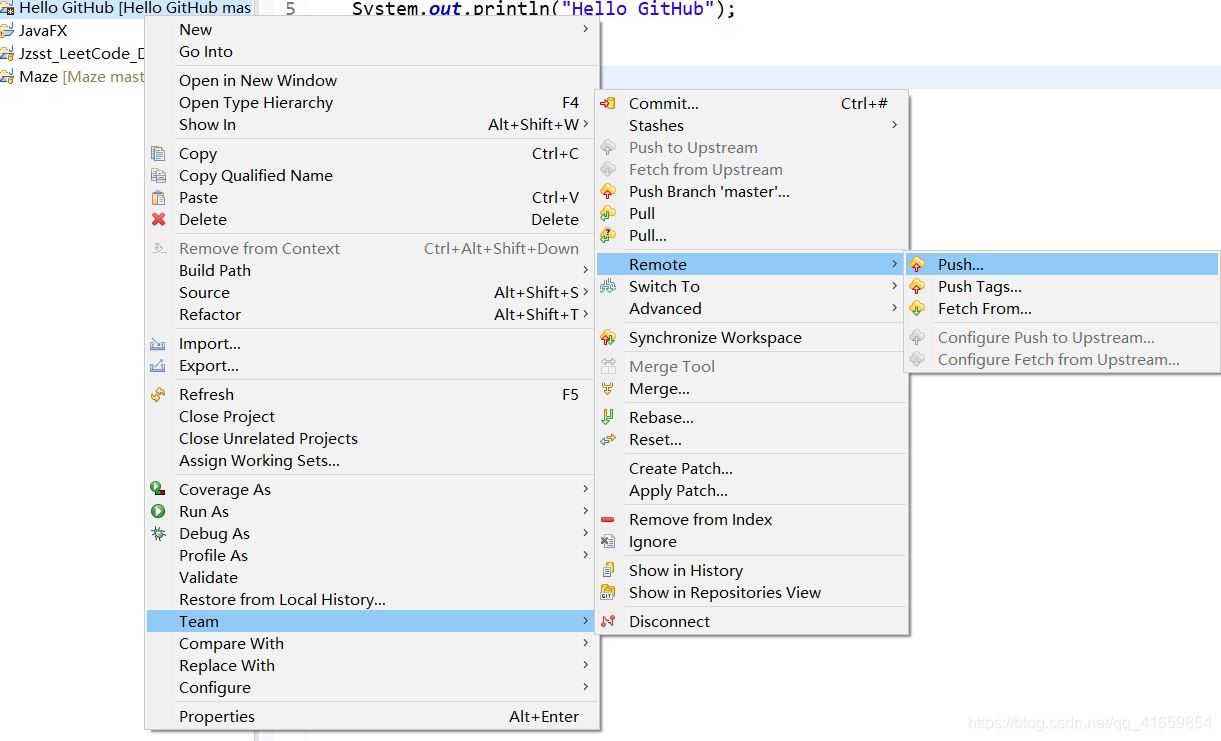Click the Rebase icon

[607, 417]
